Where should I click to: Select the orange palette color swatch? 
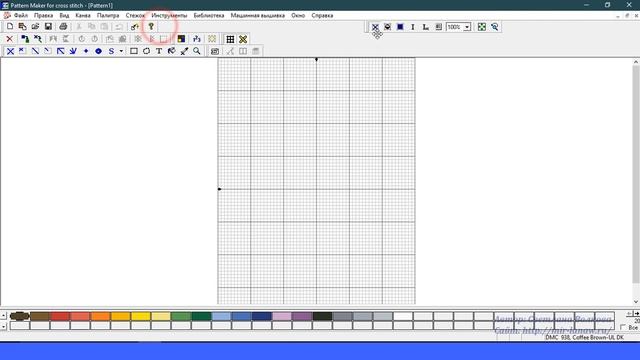pos(100,316)
